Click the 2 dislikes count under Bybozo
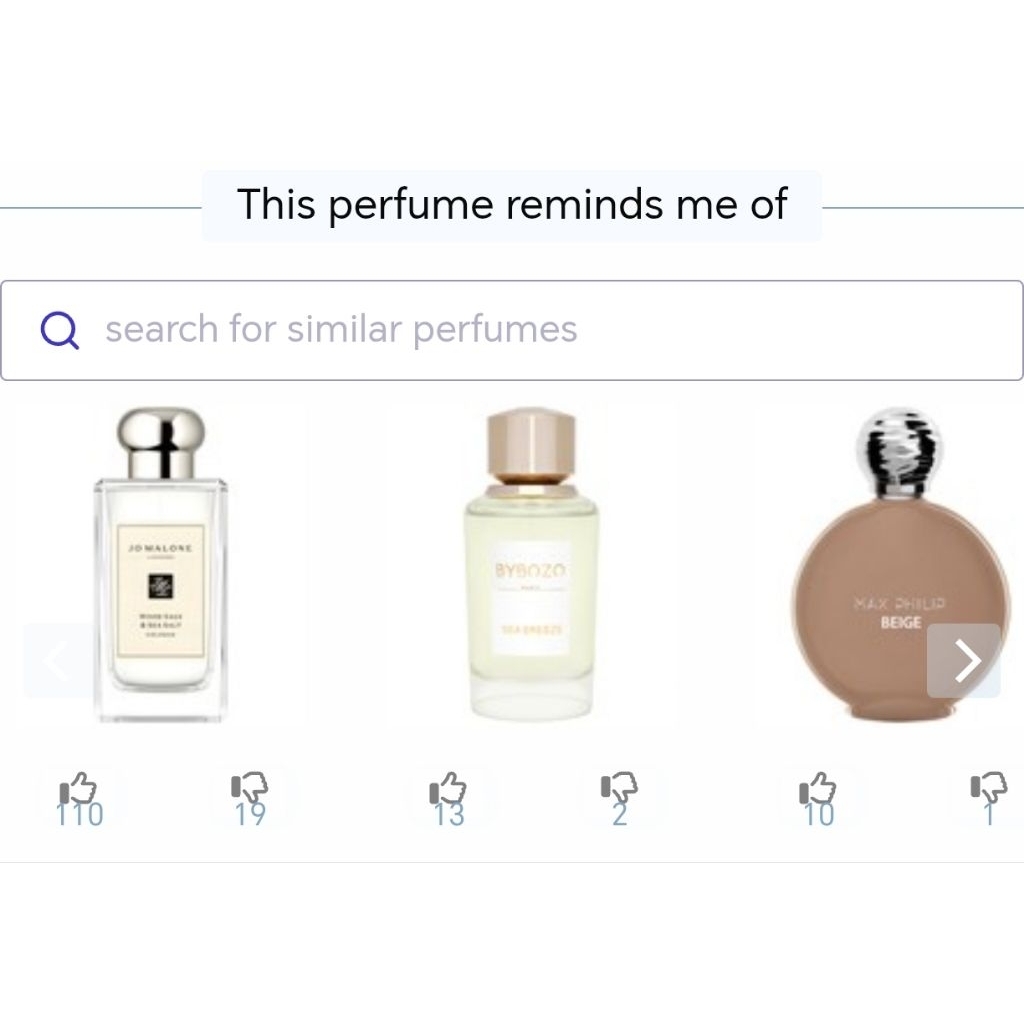The image size is (1024, 1024). [620, 814]
